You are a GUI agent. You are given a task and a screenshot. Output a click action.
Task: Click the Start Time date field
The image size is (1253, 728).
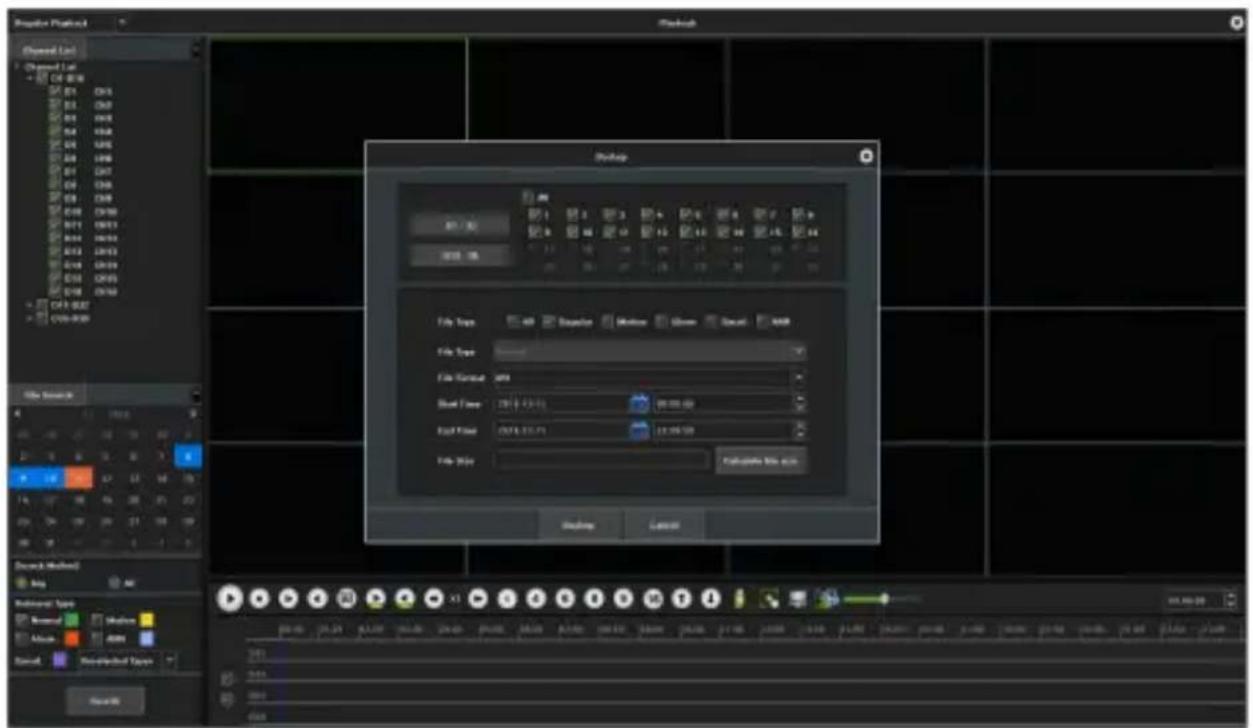tap(560, 403)
